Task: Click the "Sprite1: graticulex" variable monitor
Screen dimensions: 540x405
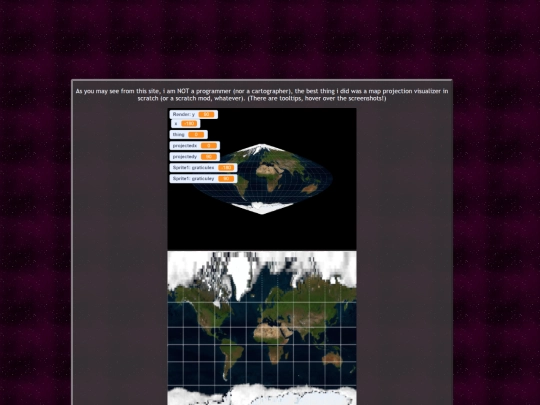Action: [x=203, y=168]
